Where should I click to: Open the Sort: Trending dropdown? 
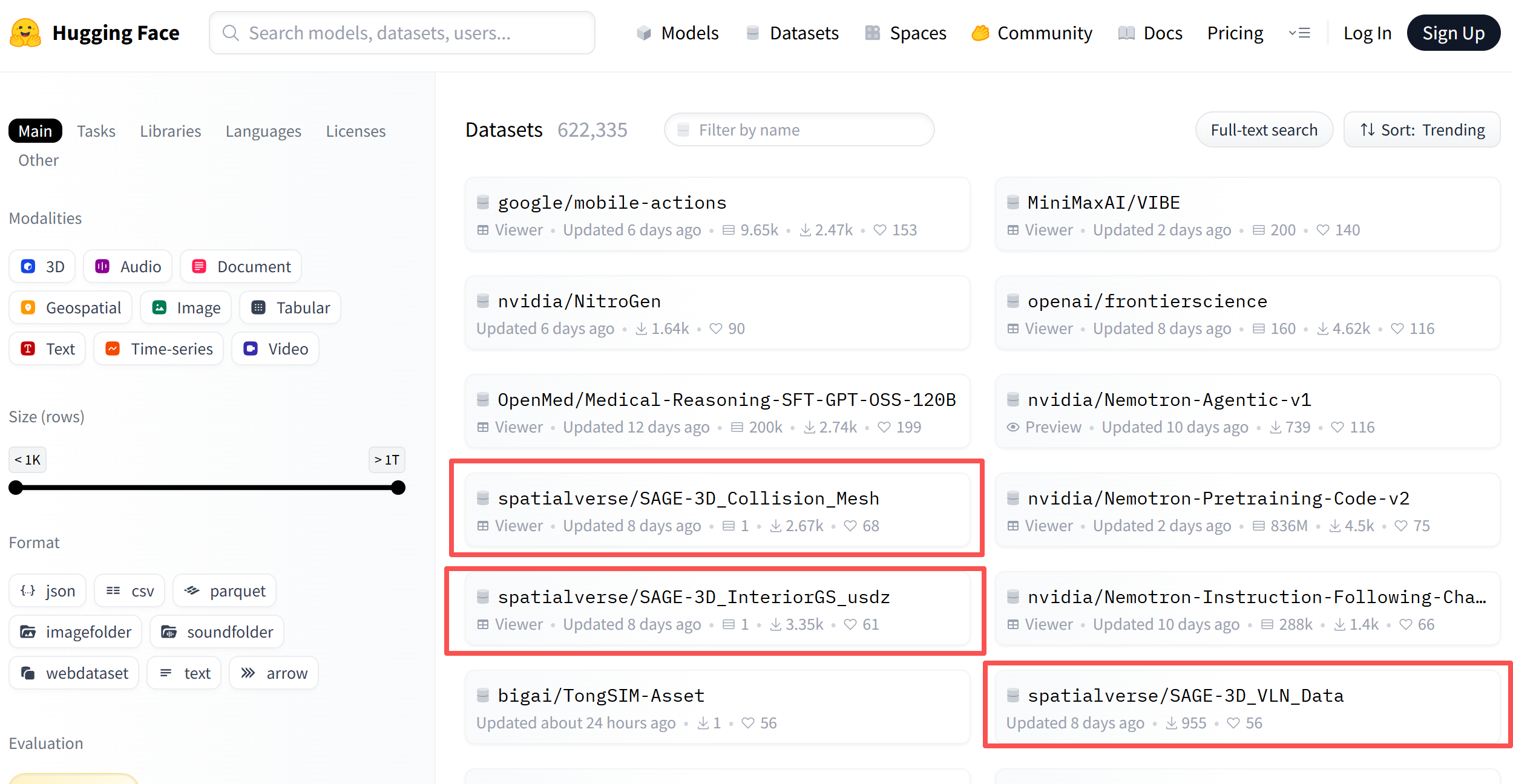click(1422, 130)
